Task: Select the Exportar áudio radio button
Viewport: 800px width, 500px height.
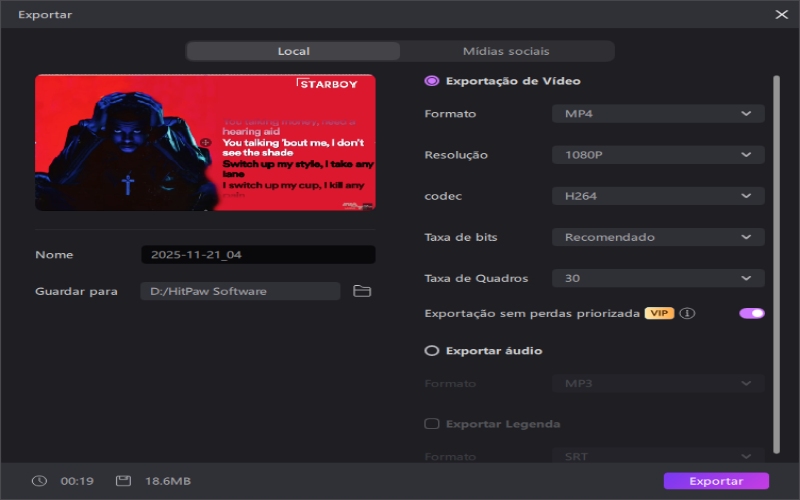Action: coord(432,351)
